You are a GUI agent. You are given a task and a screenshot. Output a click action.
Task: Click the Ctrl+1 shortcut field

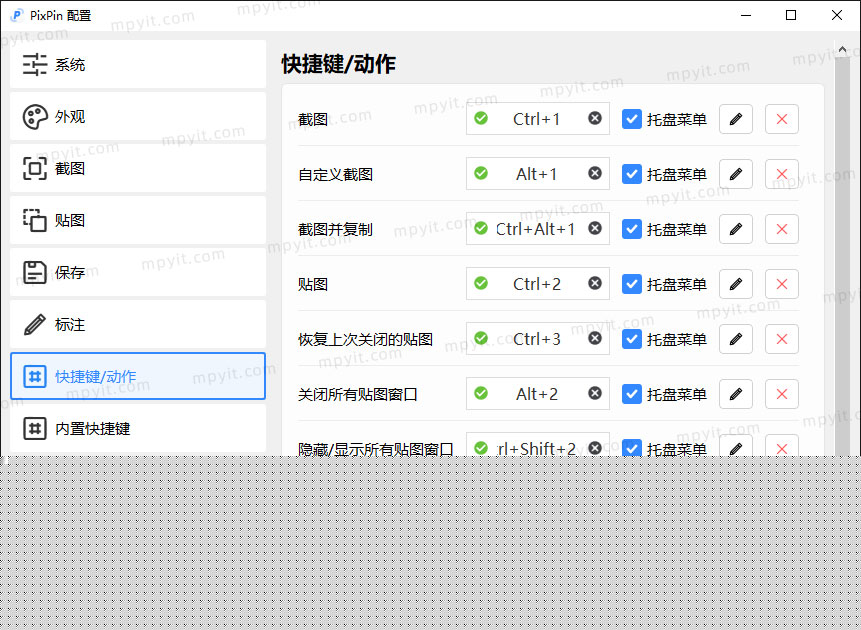[x=538, y=119]
